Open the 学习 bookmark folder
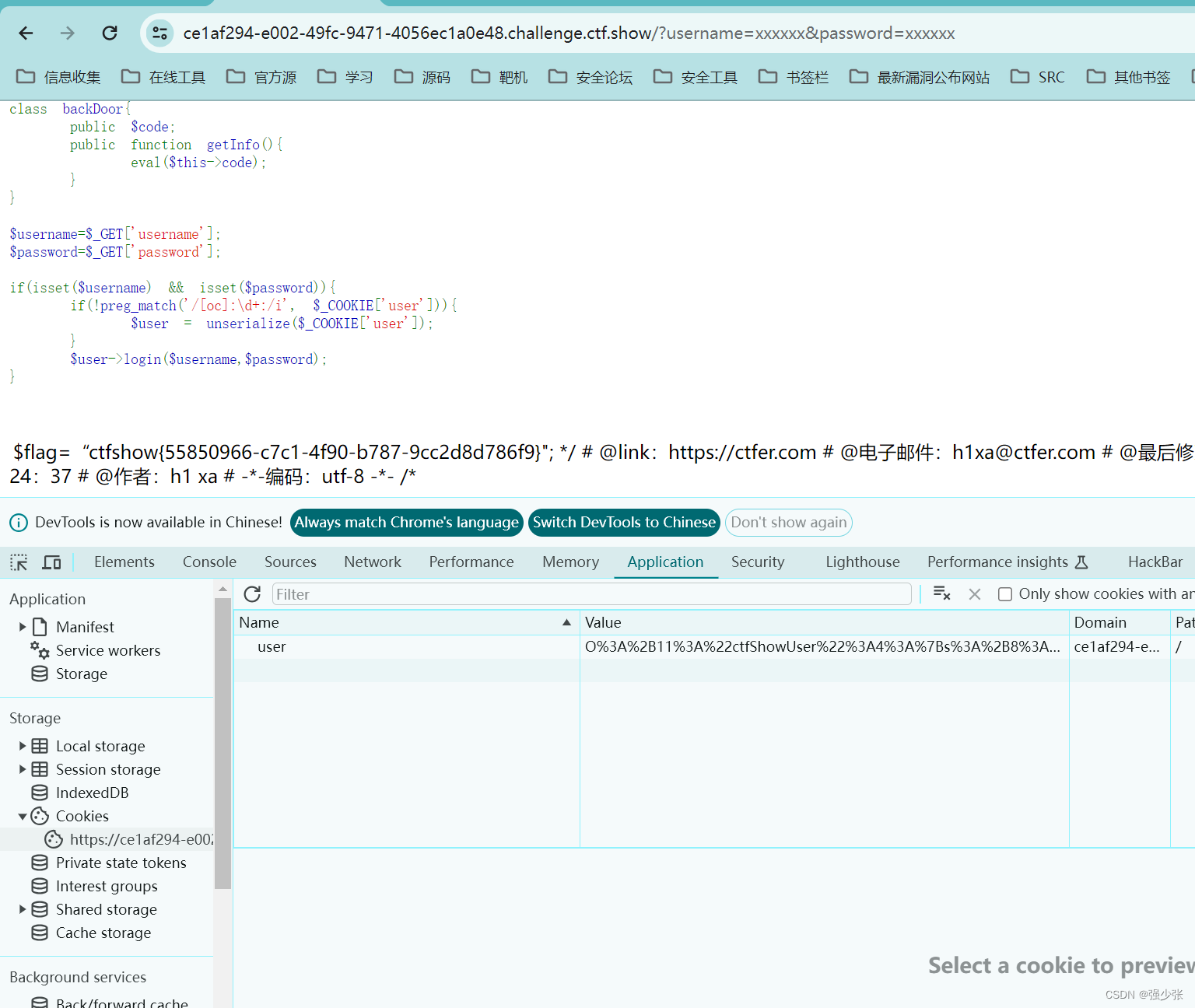 [345, 77]
